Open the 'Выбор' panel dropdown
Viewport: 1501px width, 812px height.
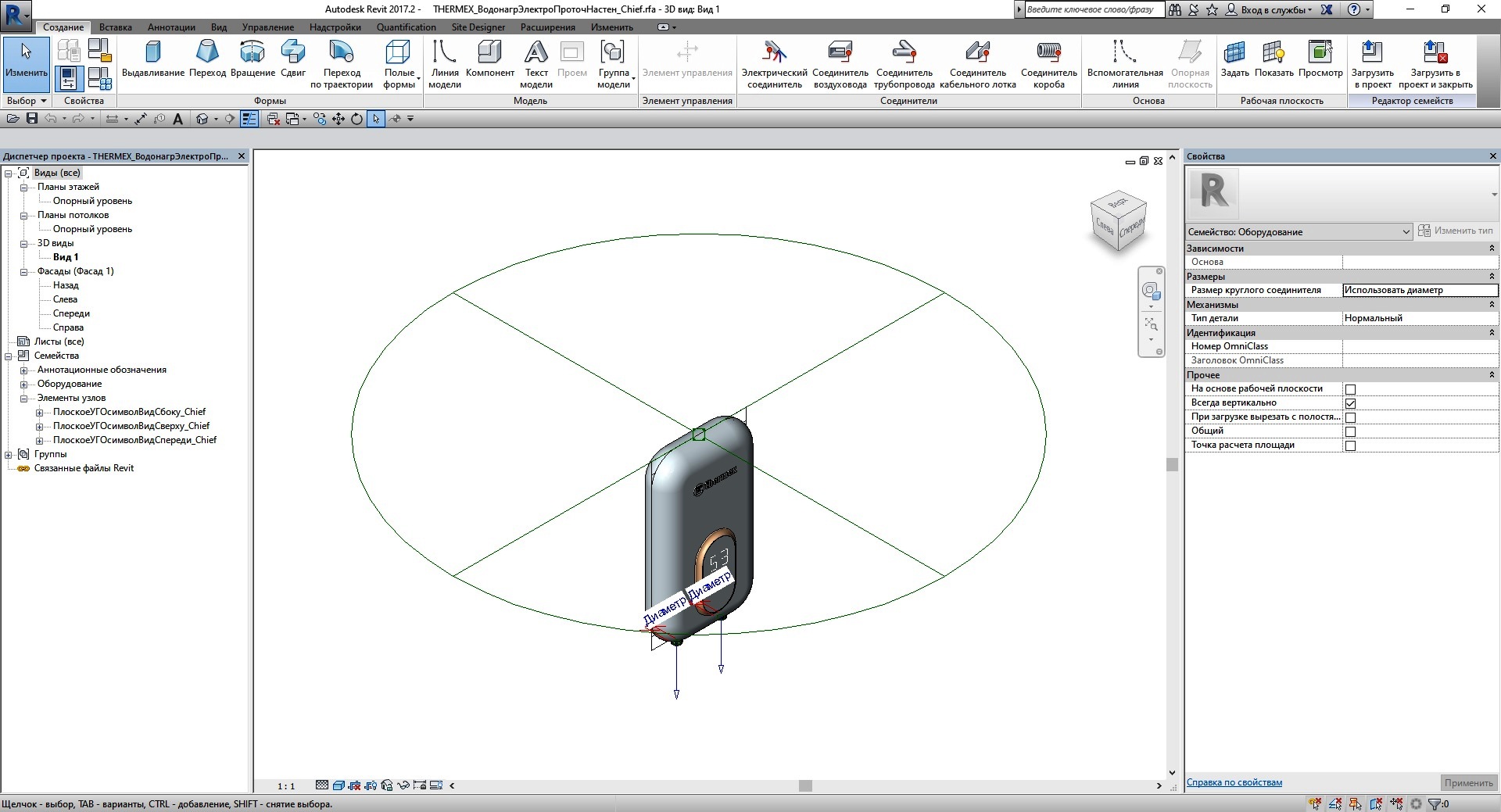(27, 101)
